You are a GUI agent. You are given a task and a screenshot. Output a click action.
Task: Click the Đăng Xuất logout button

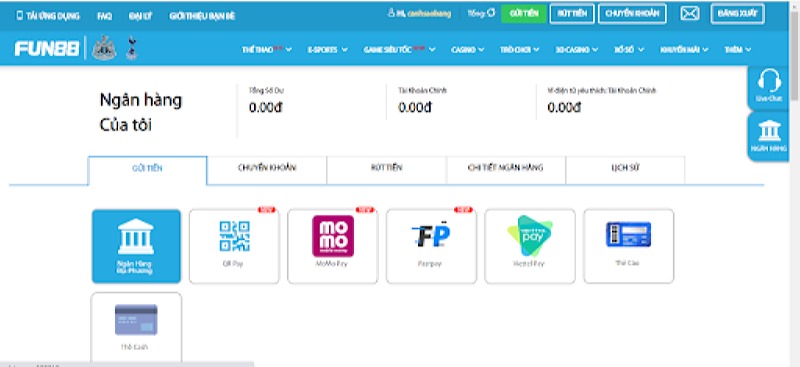click(x=737, y=14)
